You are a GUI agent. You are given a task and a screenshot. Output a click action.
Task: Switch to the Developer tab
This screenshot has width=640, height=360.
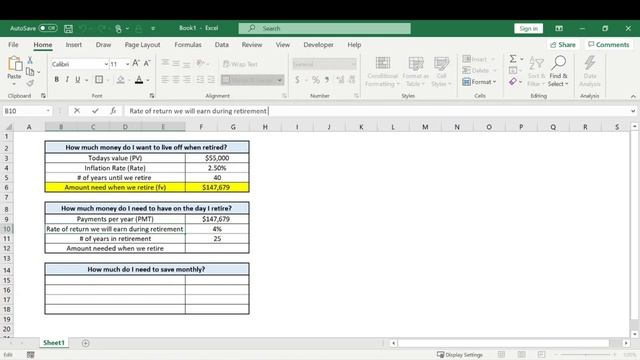point(318,45)
